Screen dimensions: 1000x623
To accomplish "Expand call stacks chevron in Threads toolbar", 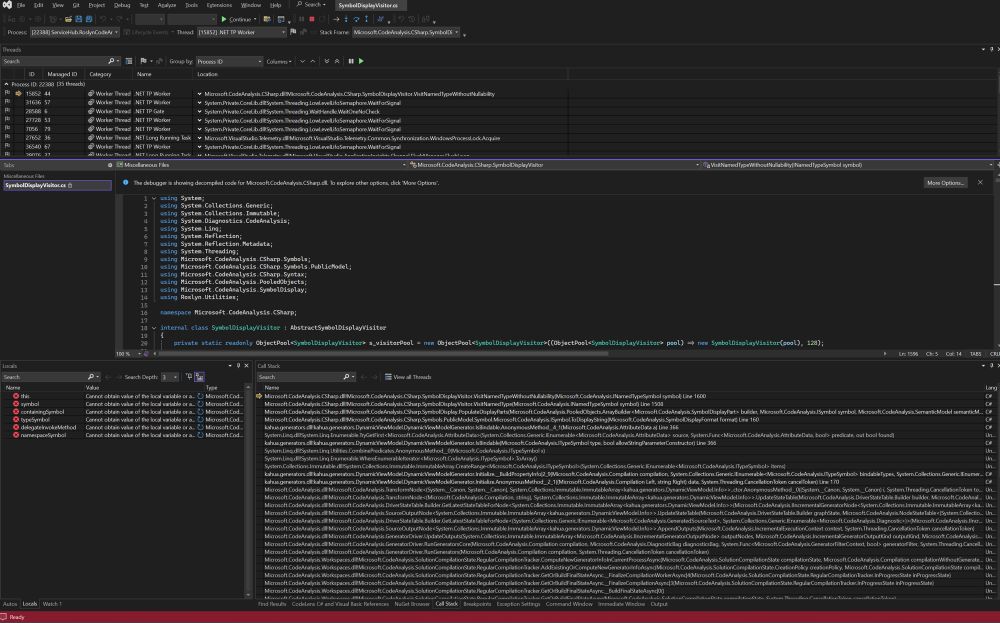I will (302, 61).
